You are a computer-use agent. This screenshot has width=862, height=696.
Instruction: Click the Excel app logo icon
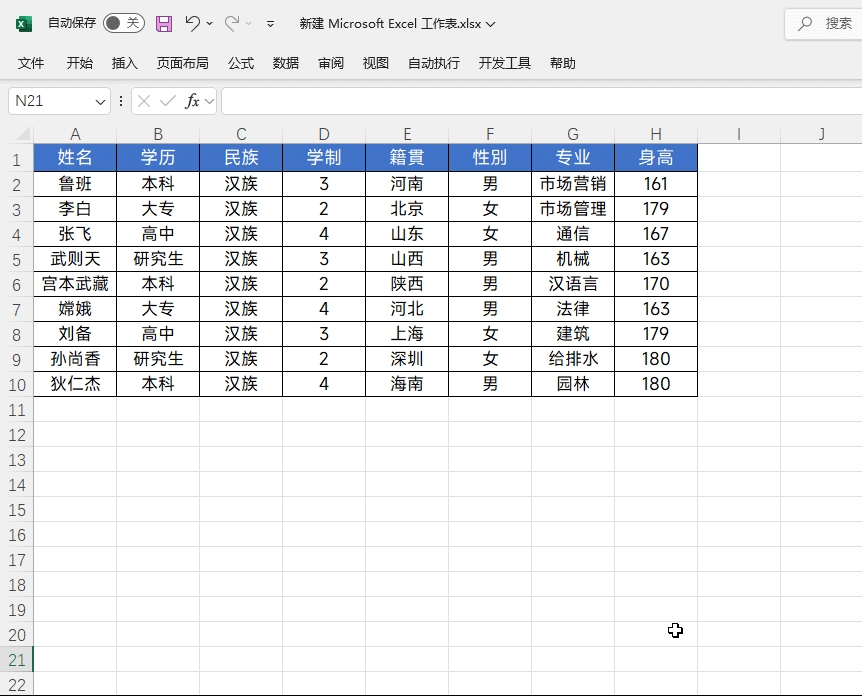coord(24,23)
